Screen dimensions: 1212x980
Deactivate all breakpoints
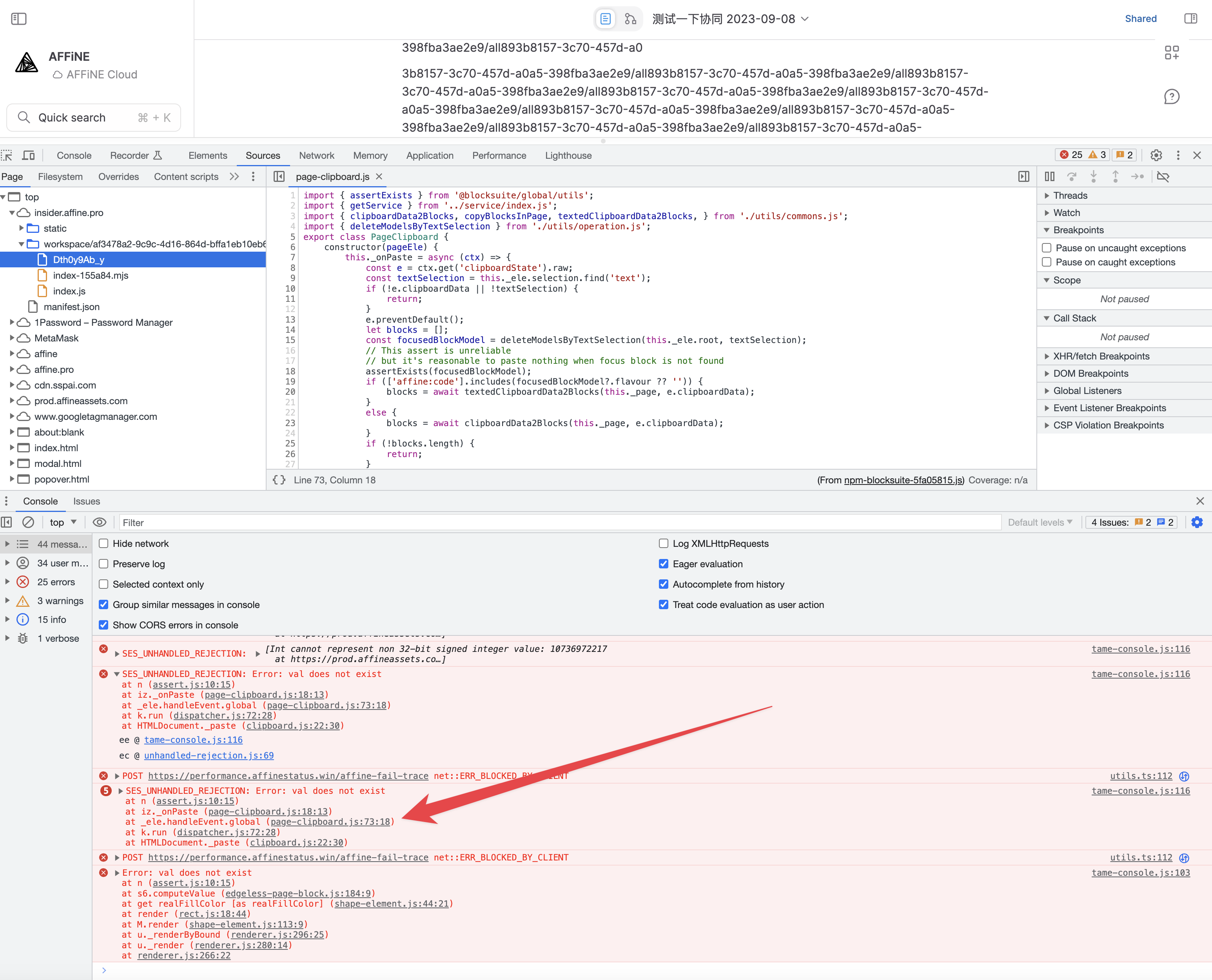click(x=1163, y=176)
